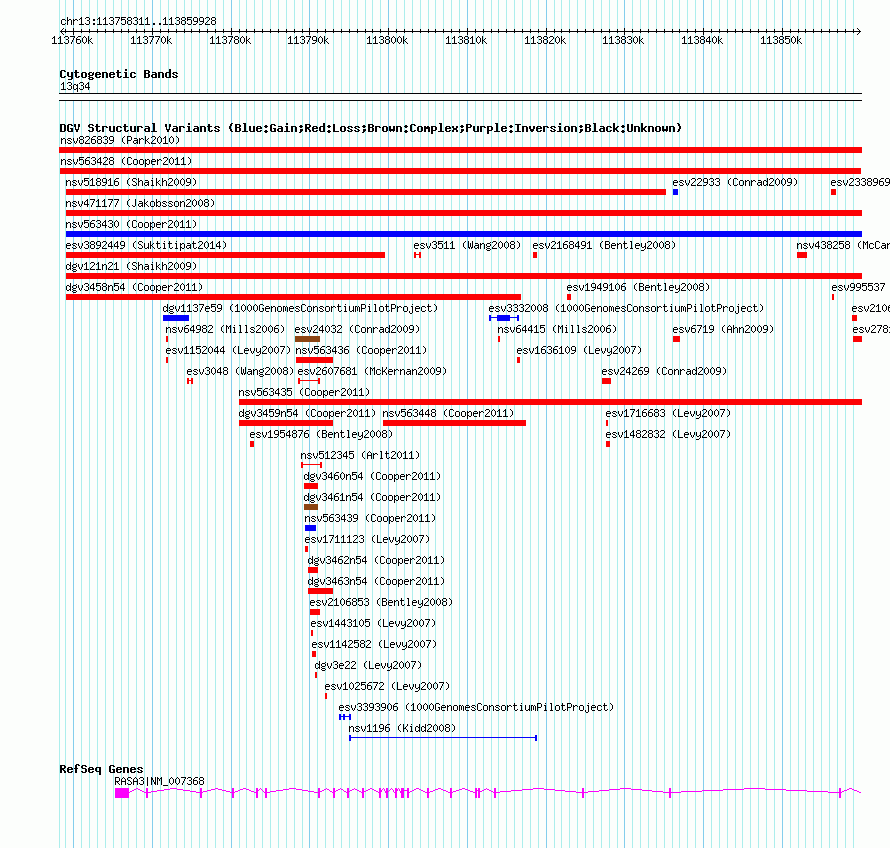This screenshot has width=890, height=848.
Task: Open dgv1137e59 (1000GenomesConsortiumPilotProject) label
Action: point(300,308)
